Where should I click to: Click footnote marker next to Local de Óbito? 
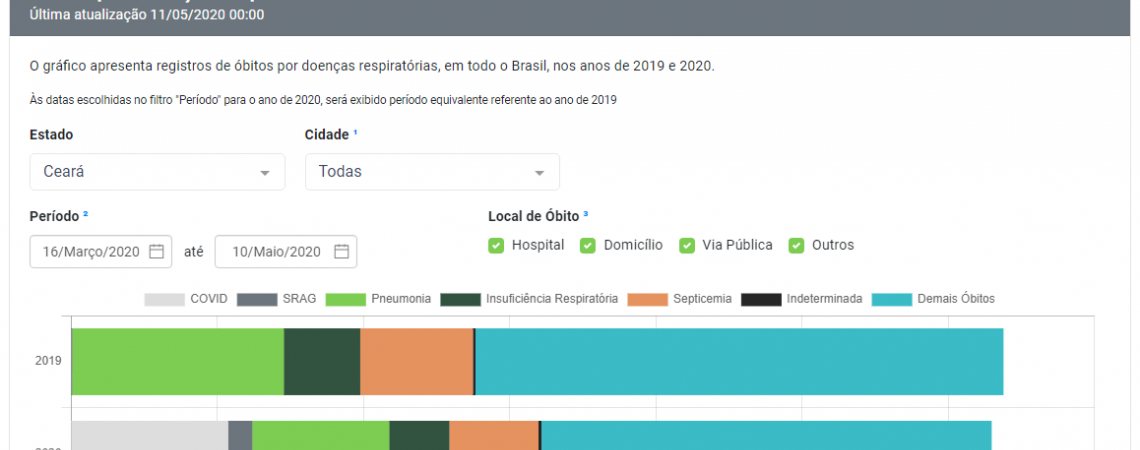tap(586, 213)
